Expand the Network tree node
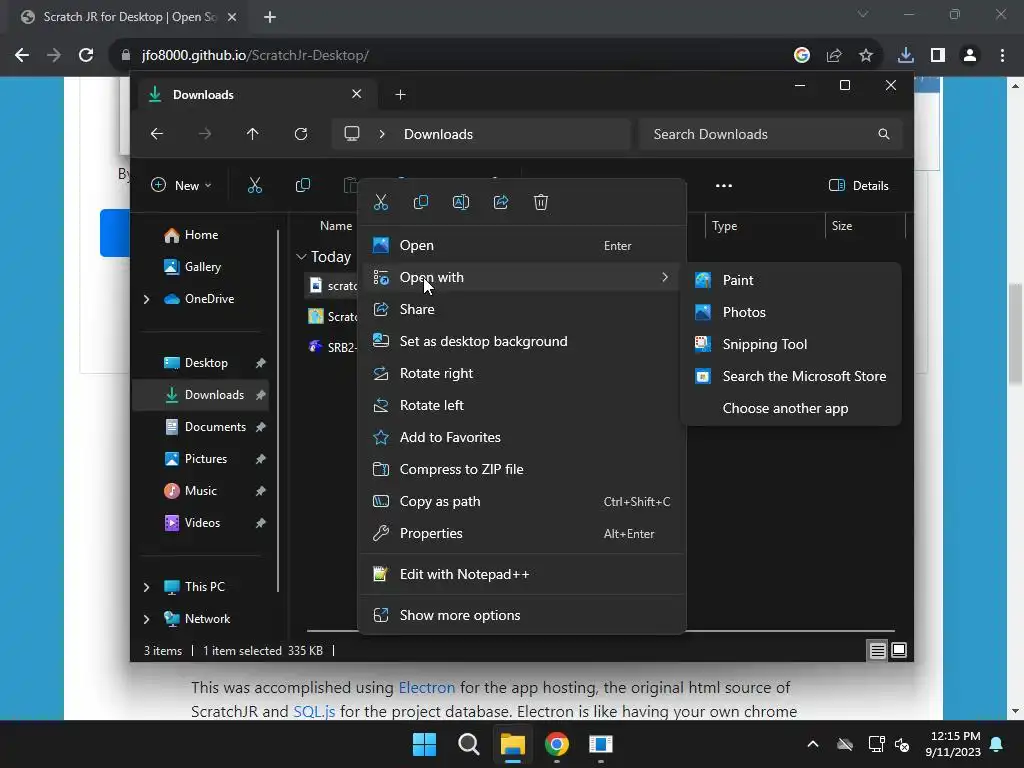 (x=146, y=619)
